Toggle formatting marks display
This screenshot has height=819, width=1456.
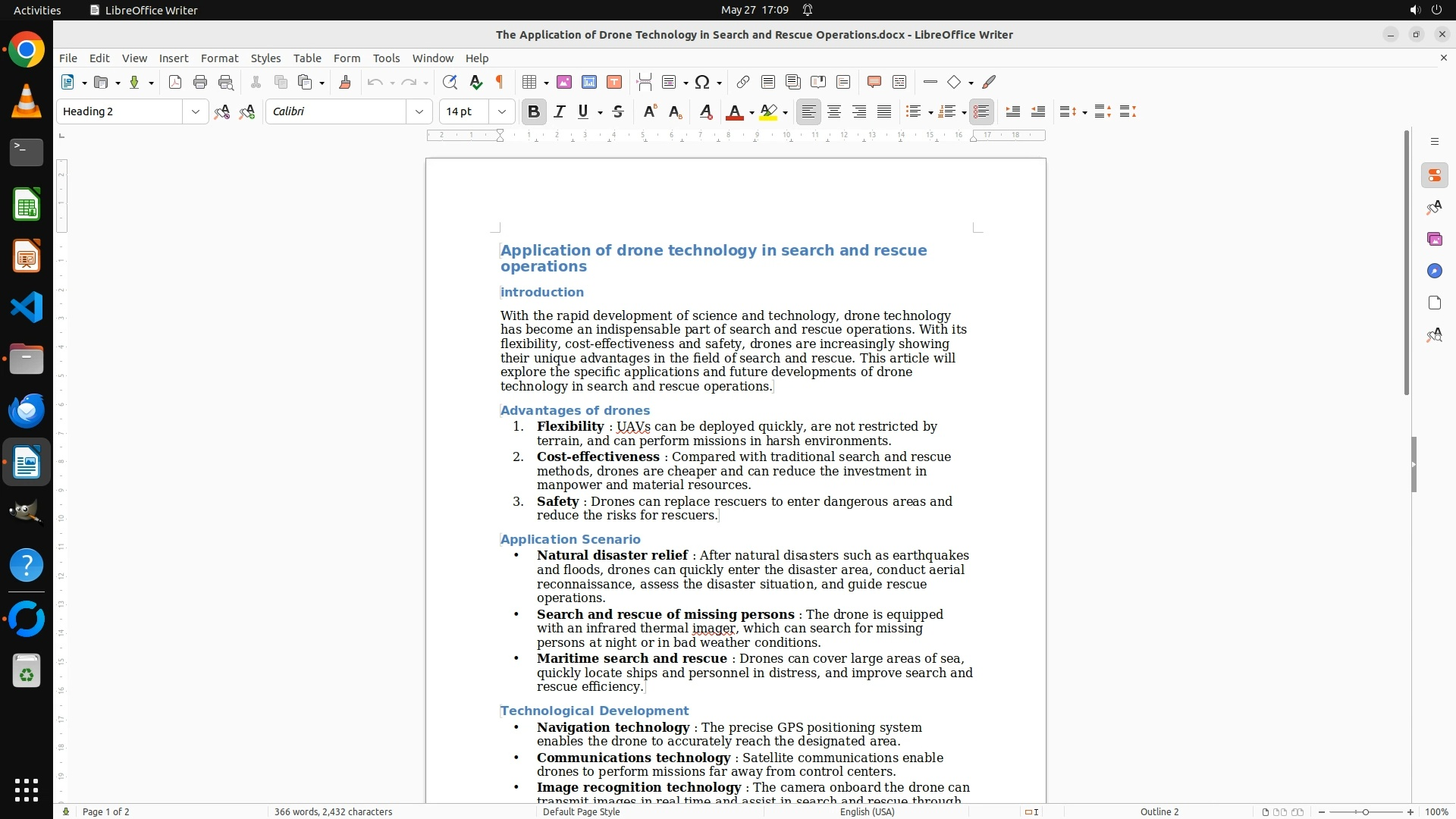pos(500,82)
